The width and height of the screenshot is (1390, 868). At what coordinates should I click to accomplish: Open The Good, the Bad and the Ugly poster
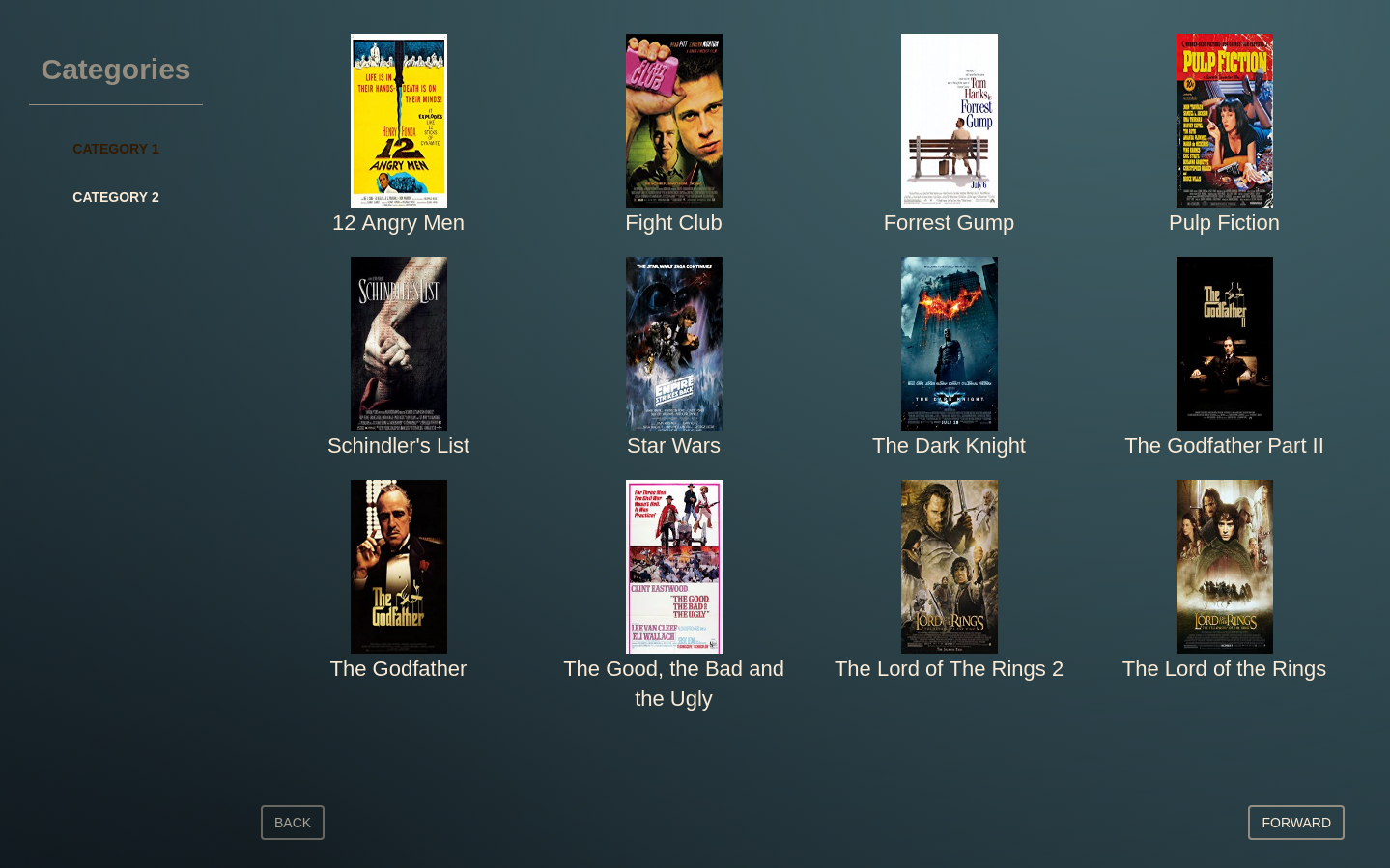coord(673,567)
